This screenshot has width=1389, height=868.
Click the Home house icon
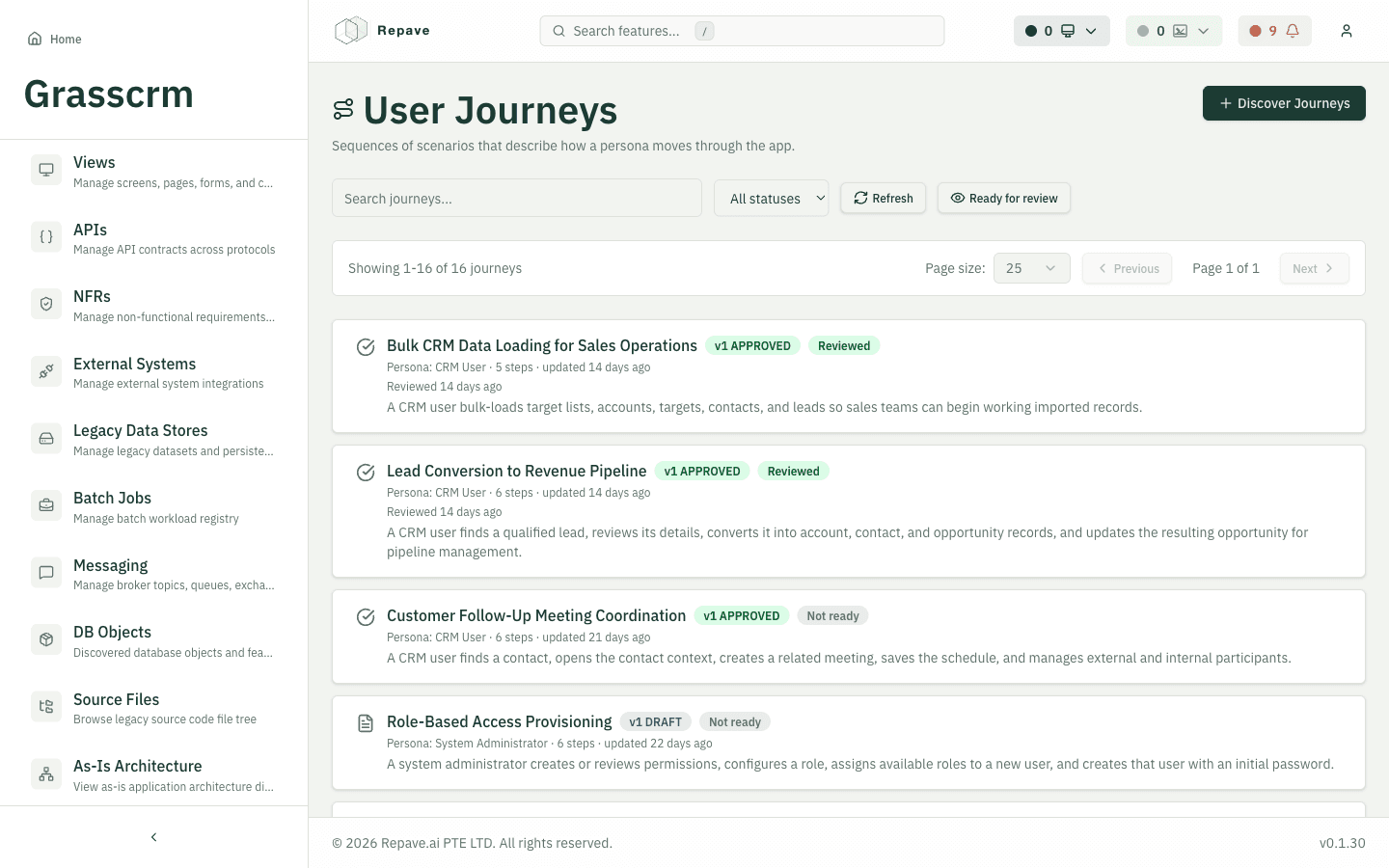click(35, 39)
